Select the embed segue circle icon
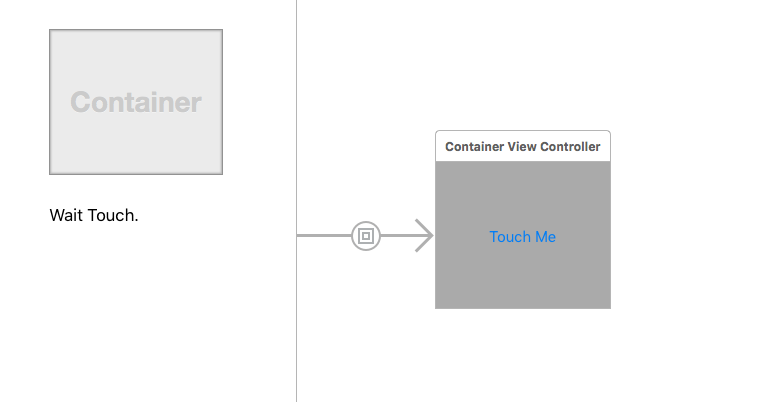 point(365,236)
